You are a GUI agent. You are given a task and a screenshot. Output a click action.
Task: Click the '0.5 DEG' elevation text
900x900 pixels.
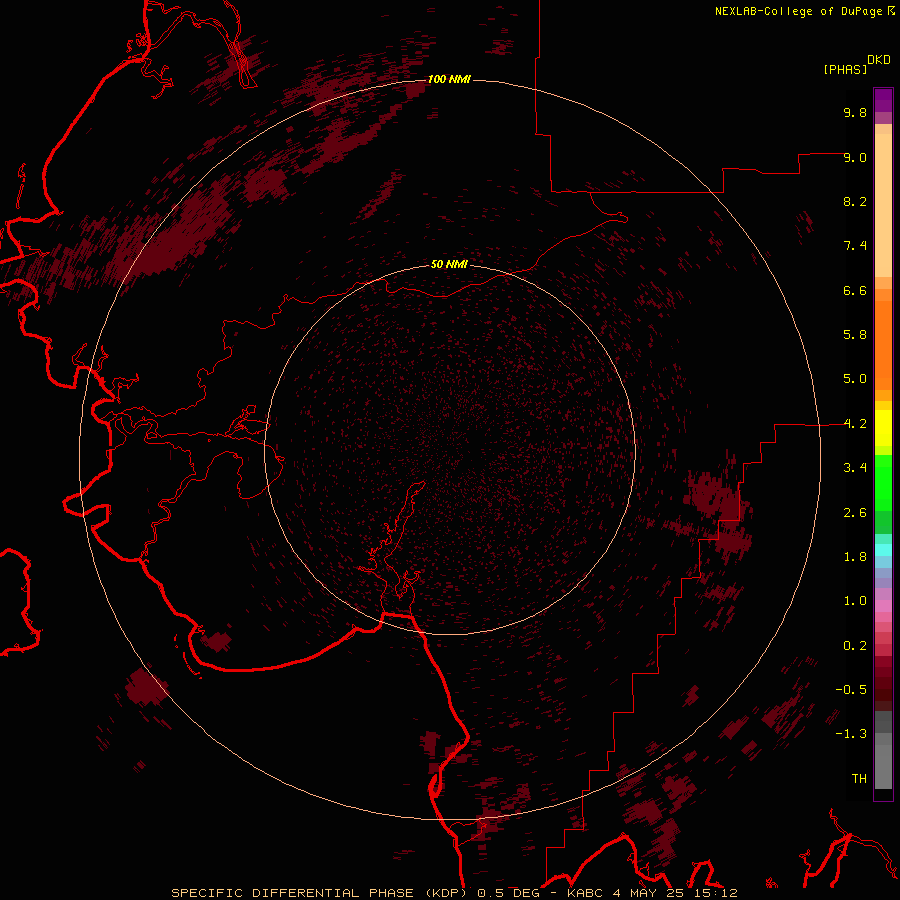pyautogui.click(x=509, y=893)
